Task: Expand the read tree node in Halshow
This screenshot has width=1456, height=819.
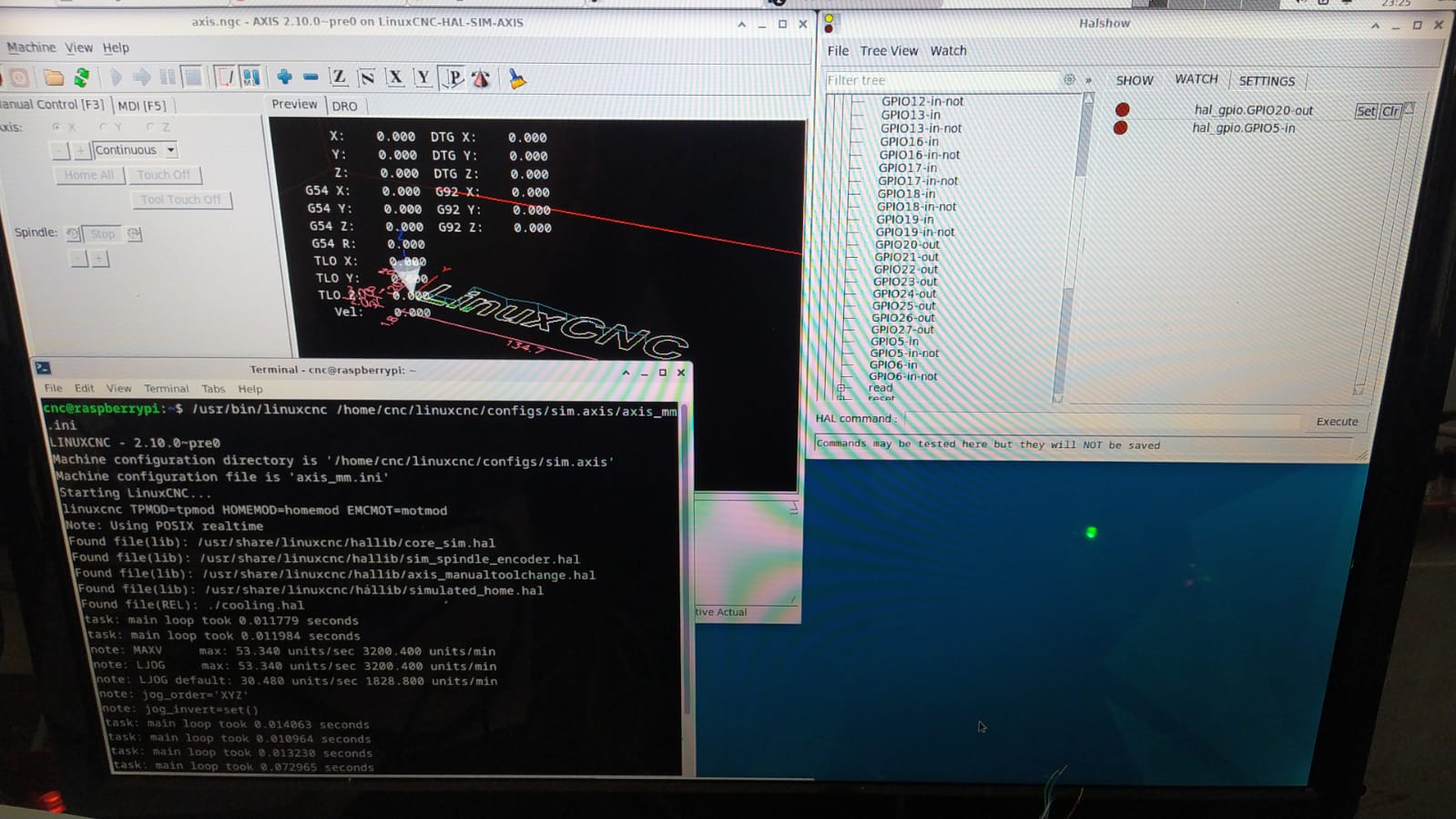Action: pyautogui.click(x=841, y=388)
